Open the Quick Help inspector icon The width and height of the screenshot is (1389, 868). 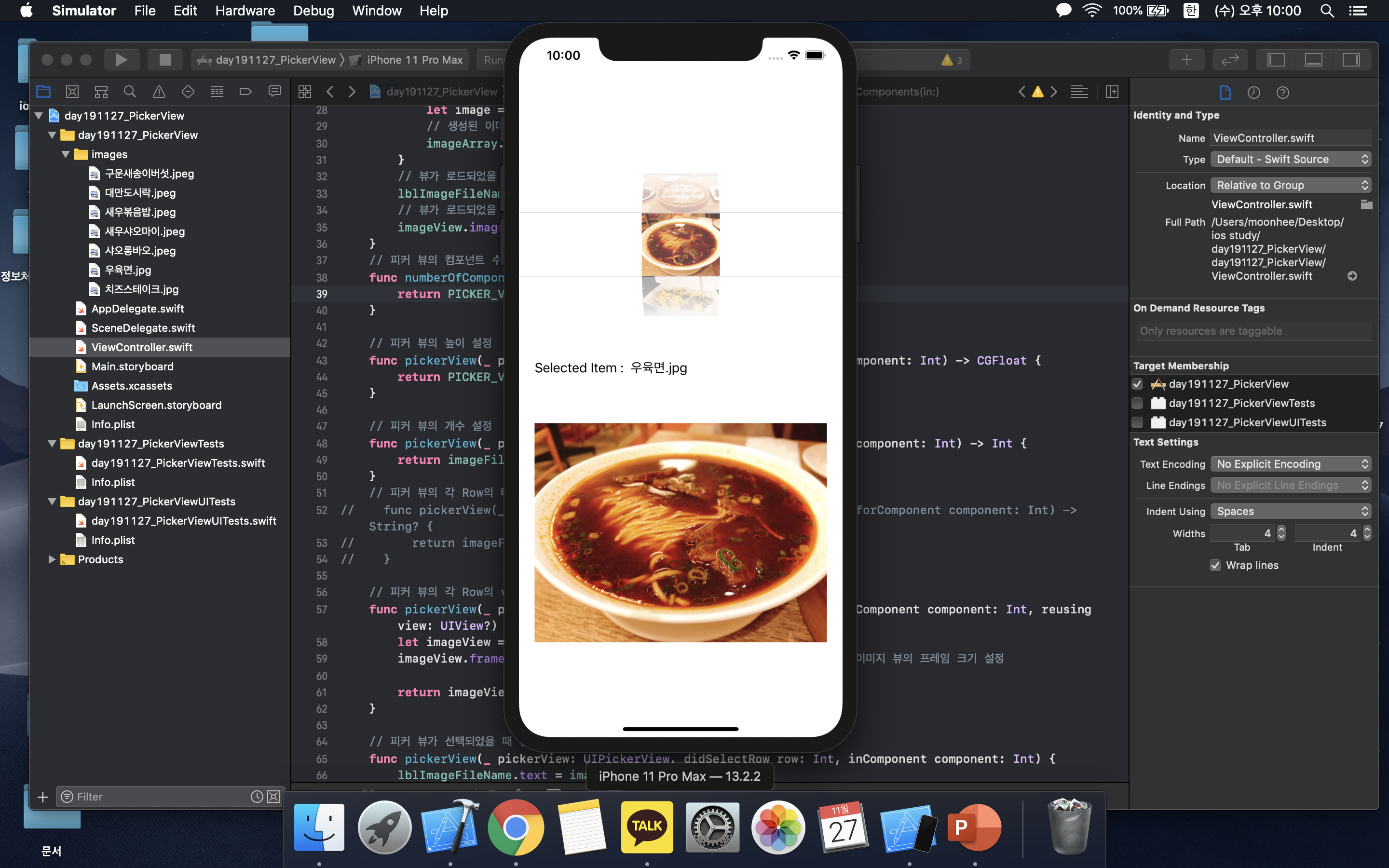[1282, 93]
